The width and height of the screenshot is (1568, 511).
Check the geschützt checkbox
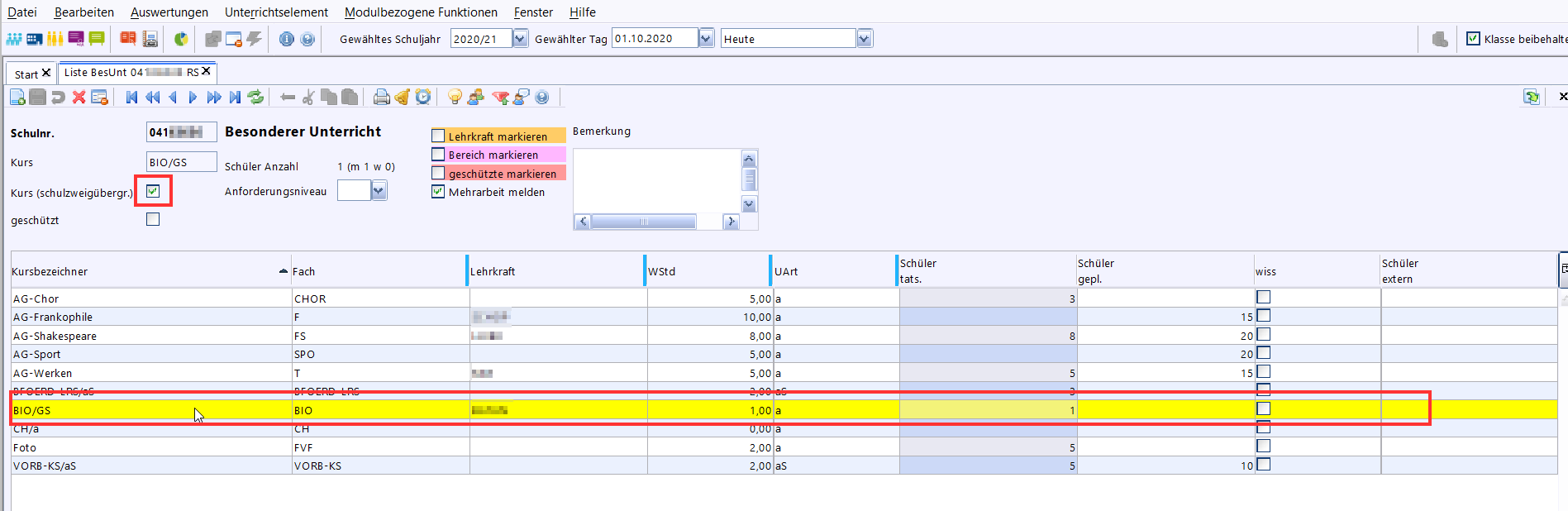click(153, 220)
